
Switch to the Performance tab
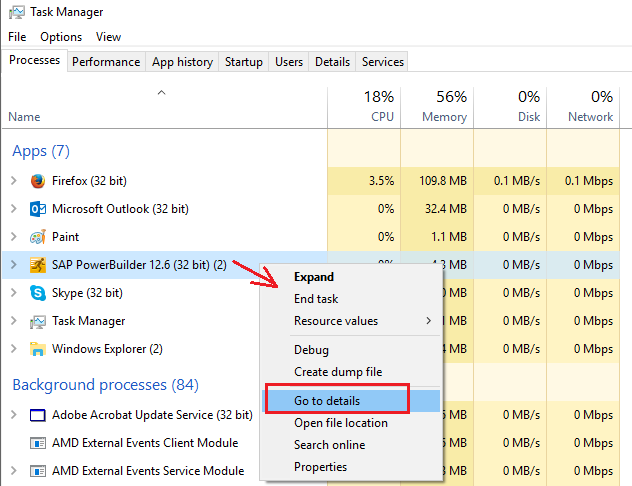(x=106, y=62)
